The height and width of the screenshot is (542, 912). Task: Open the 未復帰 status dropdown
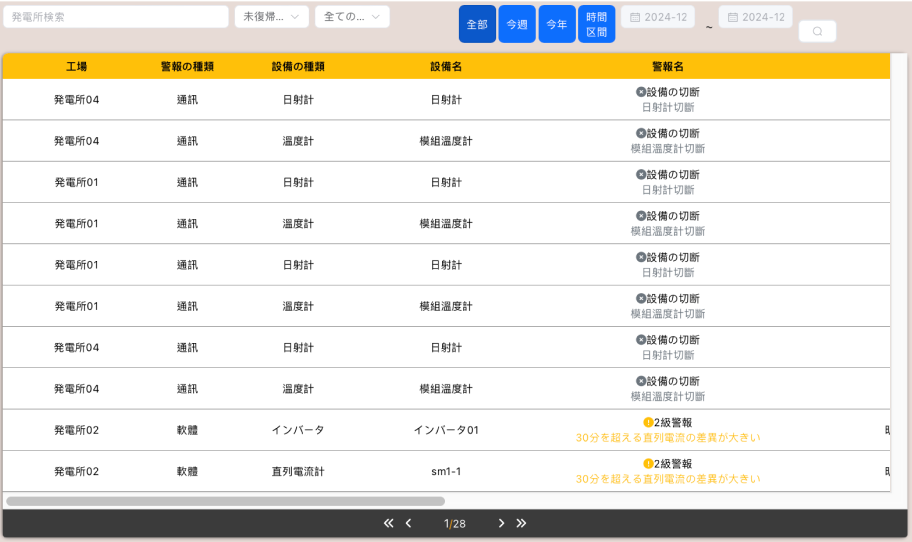(x=271, y=17)
